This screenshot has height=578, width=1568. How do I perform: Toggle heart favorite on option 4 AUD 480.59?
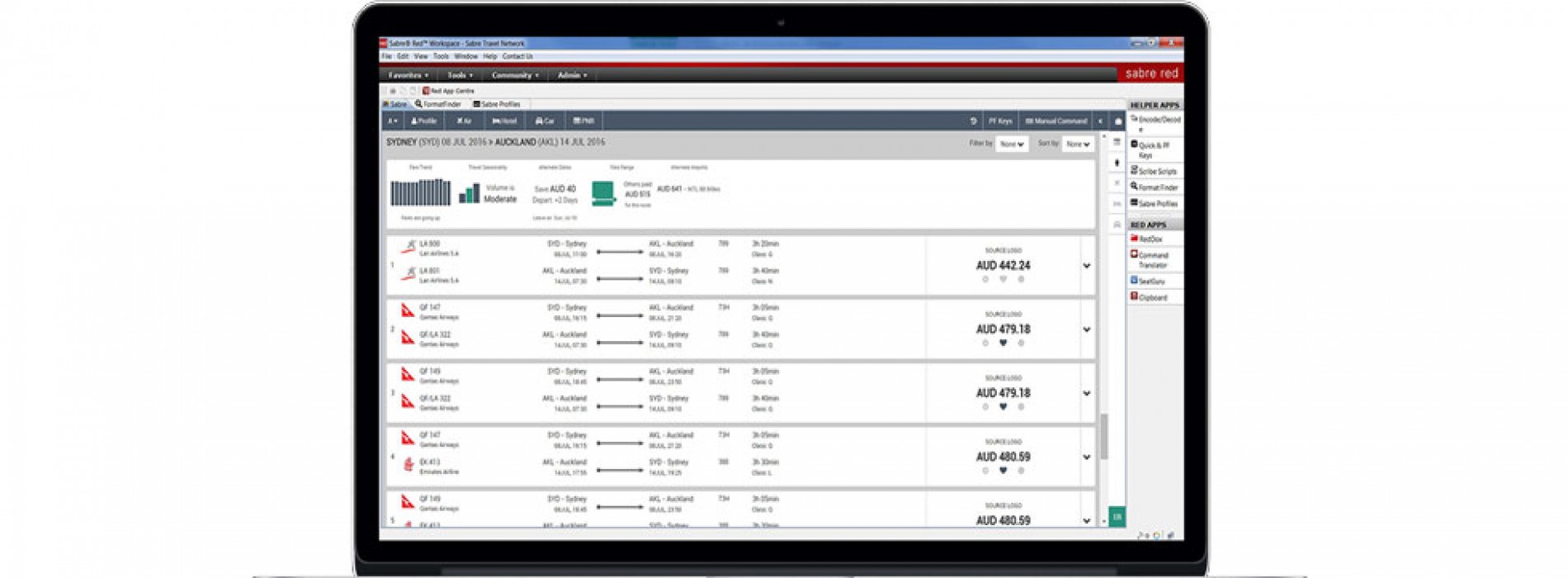1003,471
